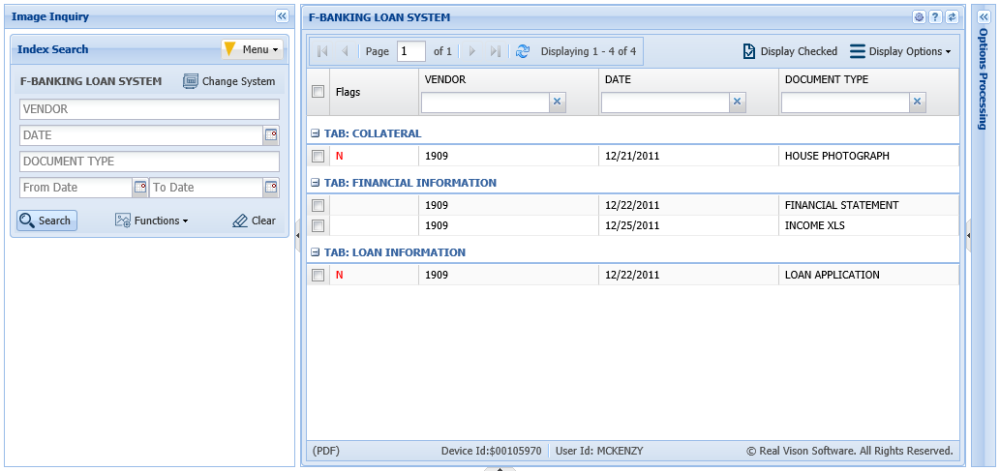Screen dimensions: 1000x471
Task: Click the VENDOR column filter field
Action: coord(485,101)
